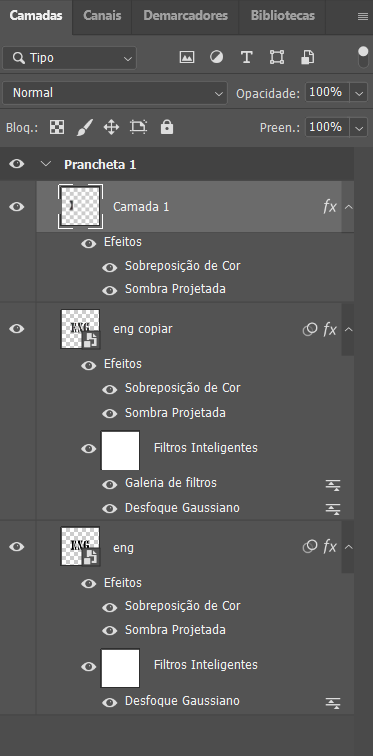Screen dimensions: 373x756
Task: Filter by type layers icon
Action: coord(247,57)
